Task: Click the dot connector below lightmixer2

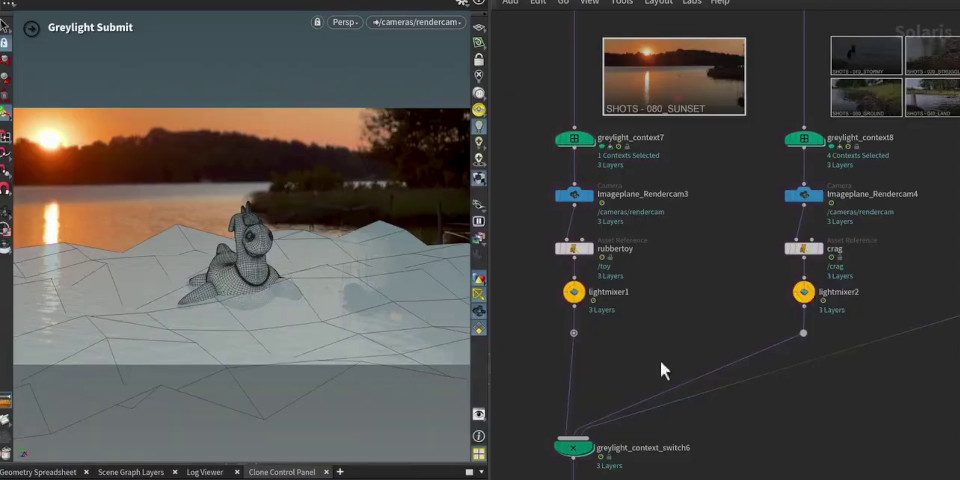Action: (803, 333)
